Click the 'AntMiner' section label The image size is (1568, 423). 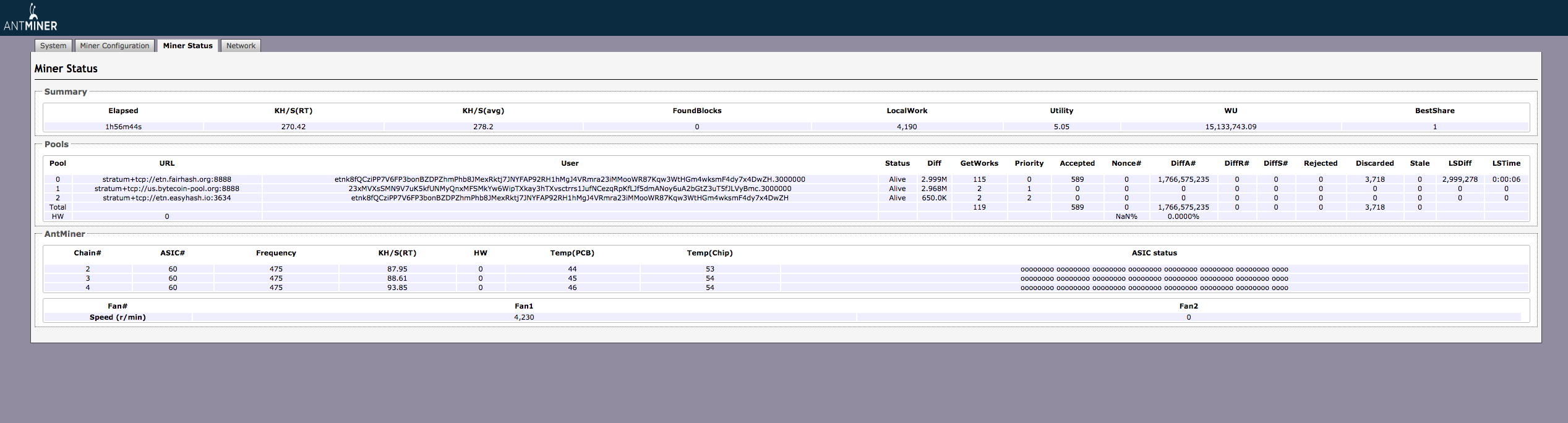click(x=64, y=234)
